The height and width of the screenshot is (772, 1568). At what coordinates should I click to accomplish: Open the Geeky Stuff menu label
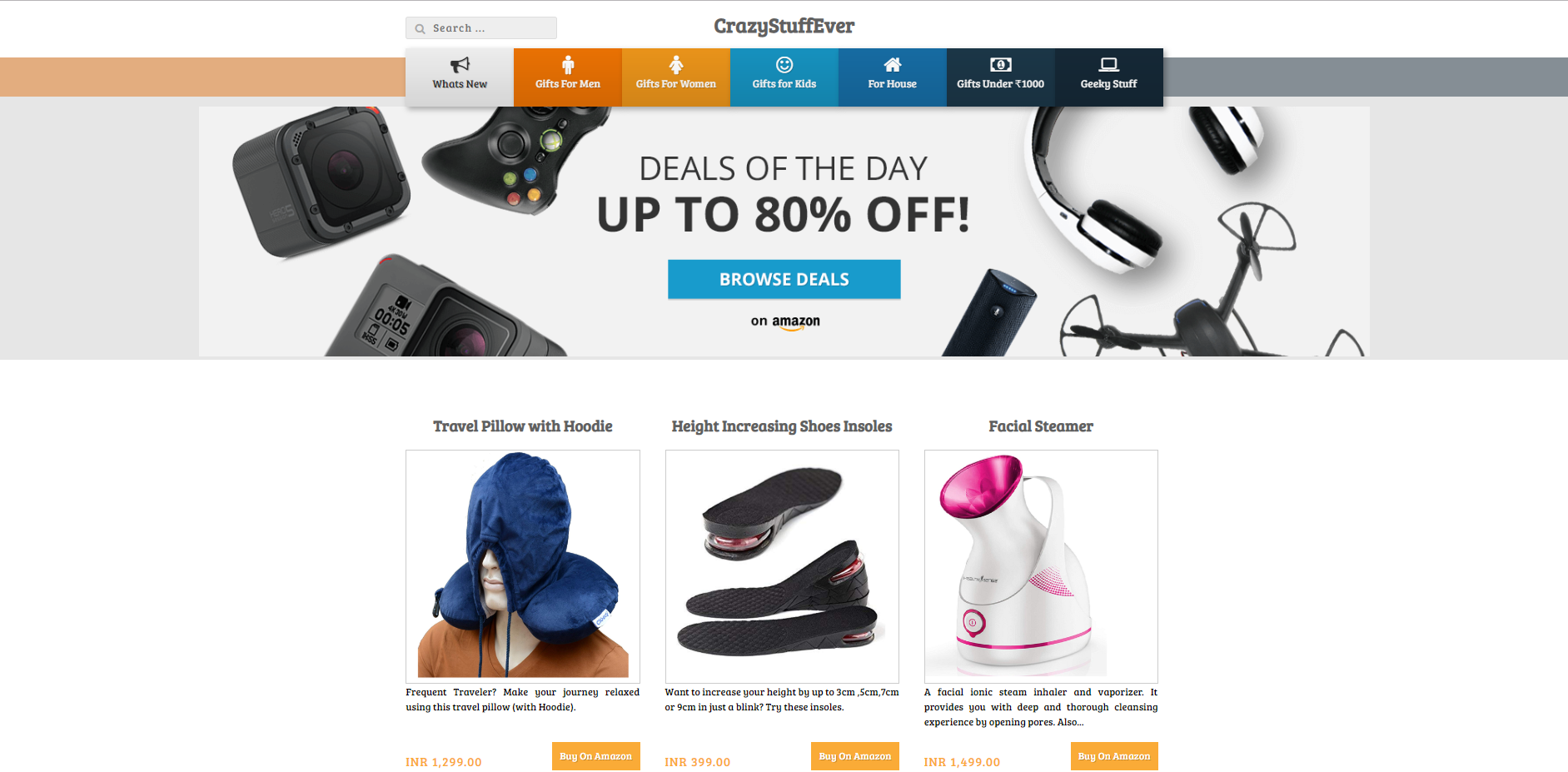[1109, 84]
